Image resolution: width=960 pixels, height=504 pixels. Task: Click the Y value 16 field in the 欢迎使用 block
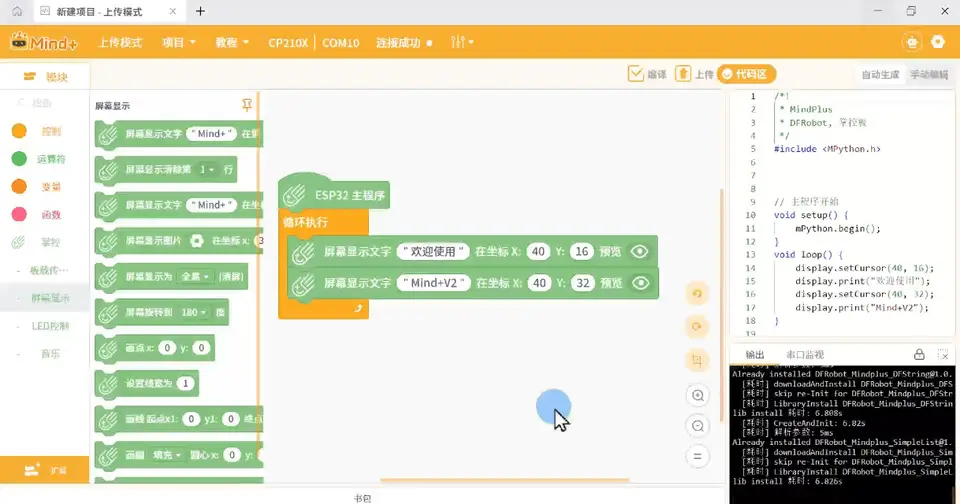tap(582, 252)
